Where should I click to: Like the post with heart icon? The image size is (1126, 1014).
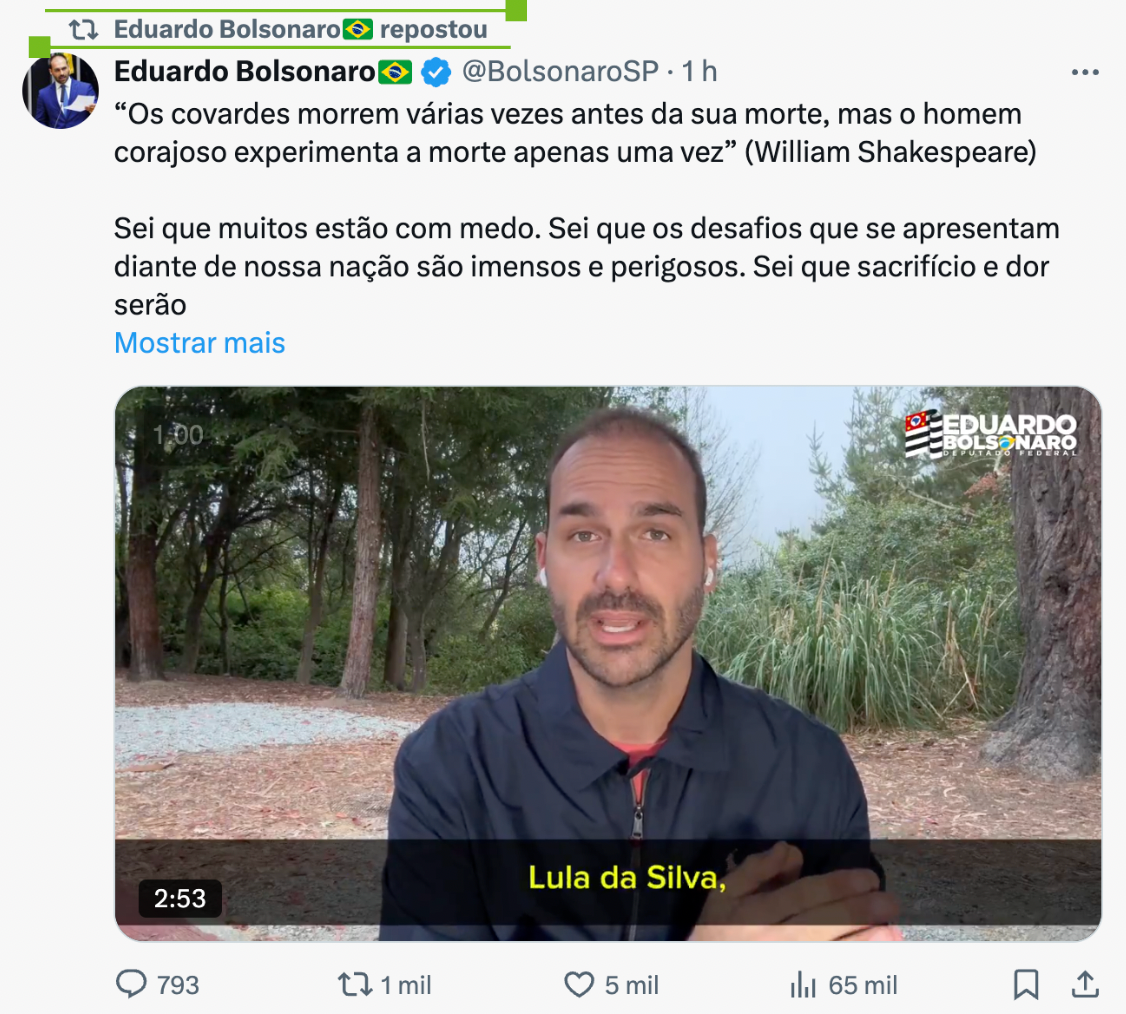pyautogui.click(x=579, y=985)
